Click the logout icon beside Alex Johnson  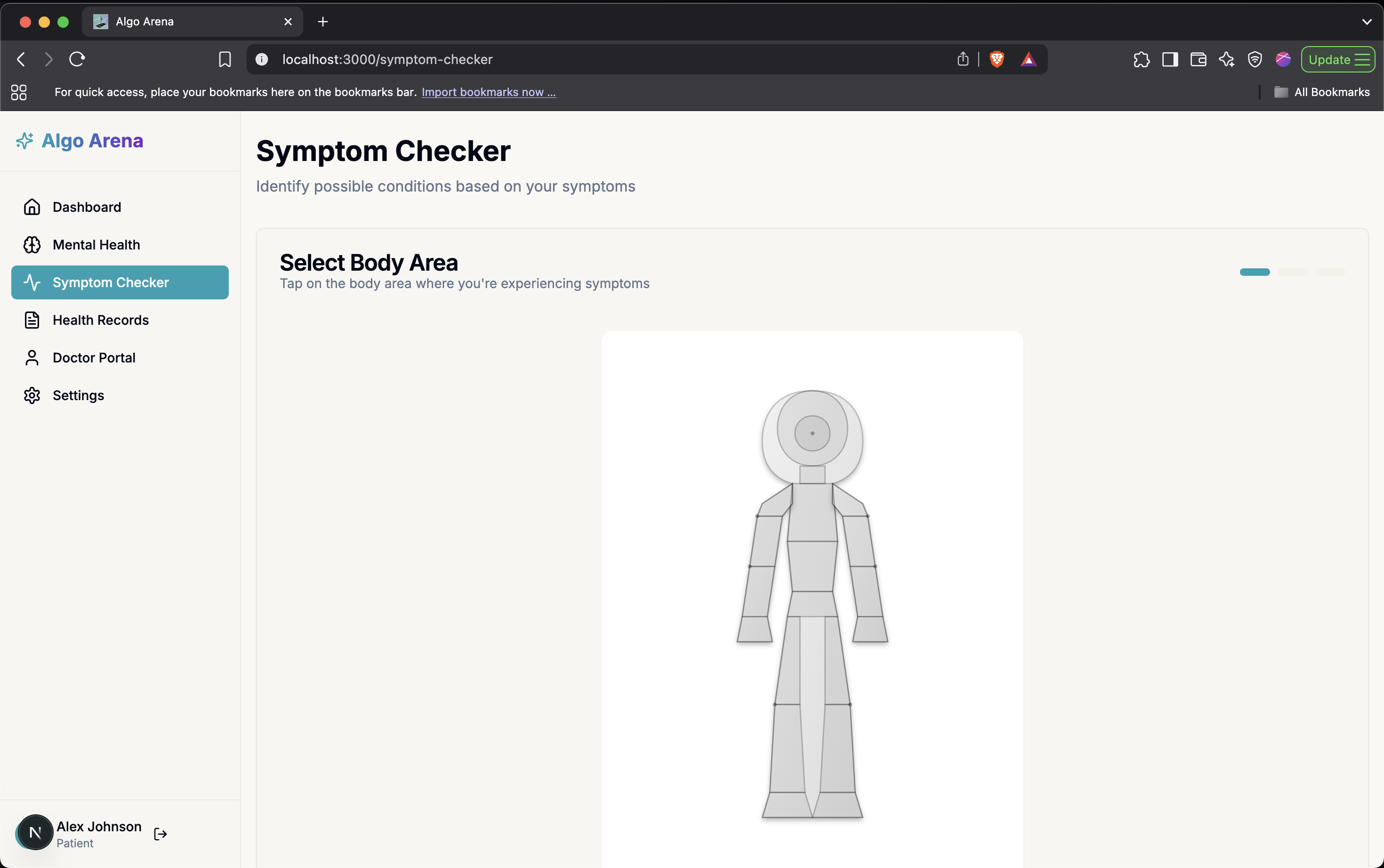160,834
